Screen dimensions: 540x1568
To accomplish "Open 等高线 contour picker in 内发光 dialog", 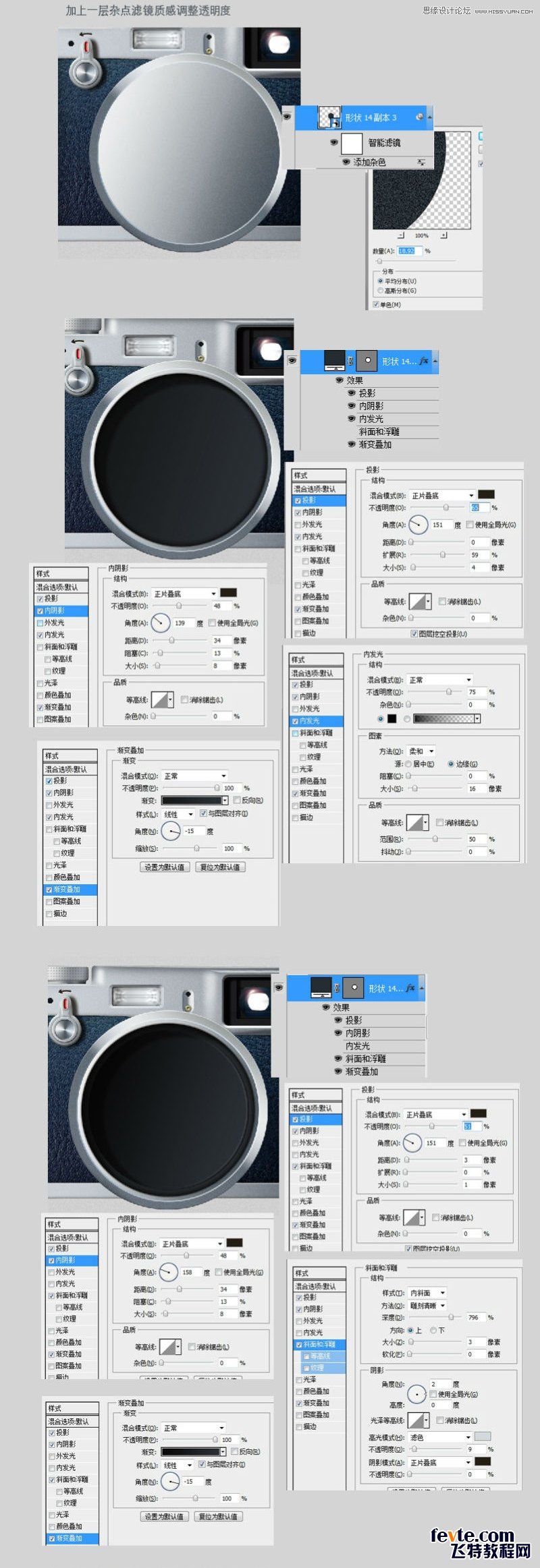I will click(418, 823).
